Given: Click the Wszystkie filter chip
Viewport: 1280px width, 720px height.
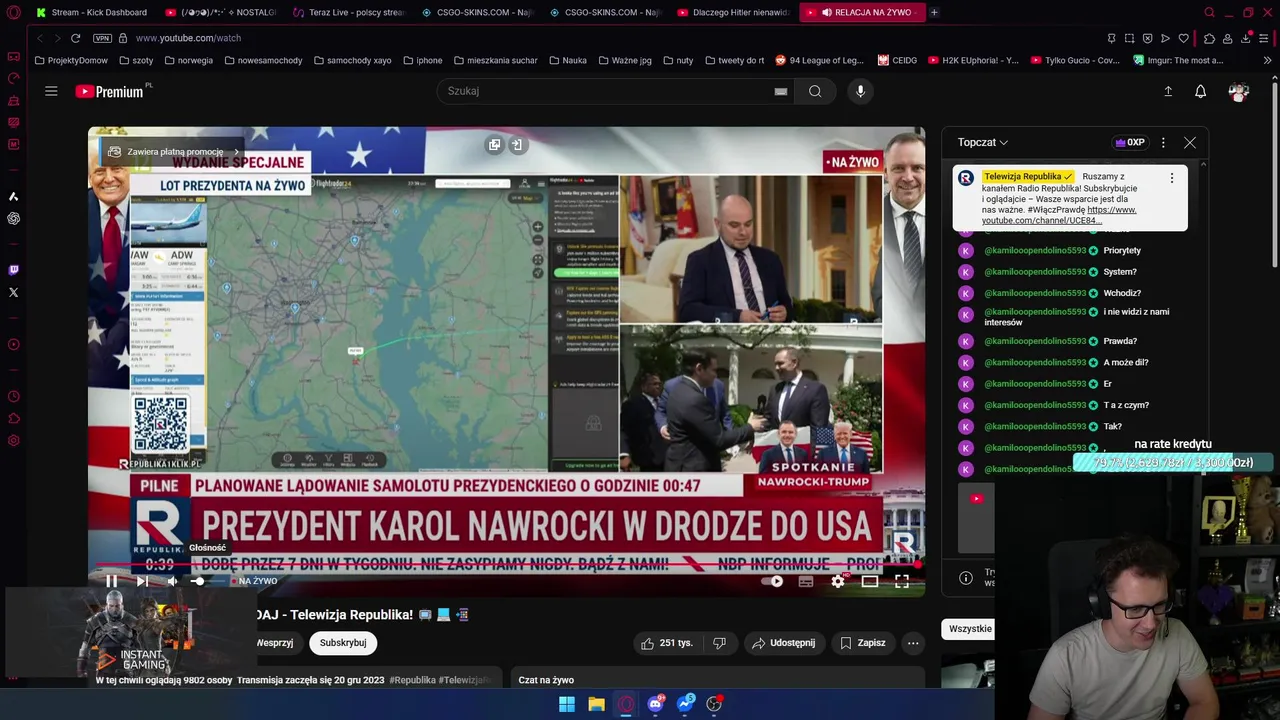Looking at the screenshot, I should point(969,629).
